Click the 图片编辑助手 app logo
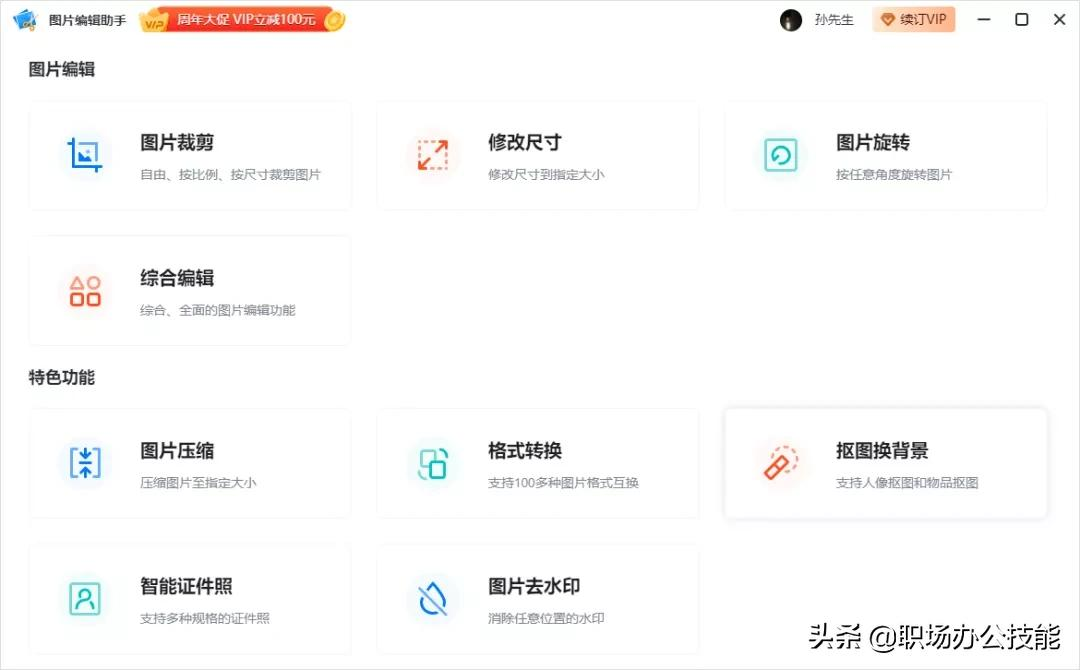The height and width of the screenshot is (670, 1080). click(x=24, y=20)
